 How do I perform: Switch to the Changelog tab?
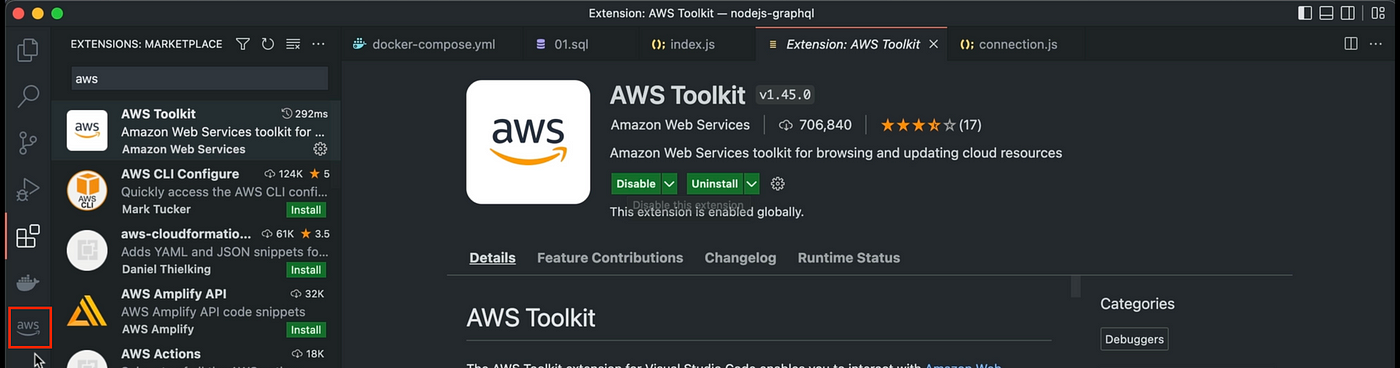point(740,258)
